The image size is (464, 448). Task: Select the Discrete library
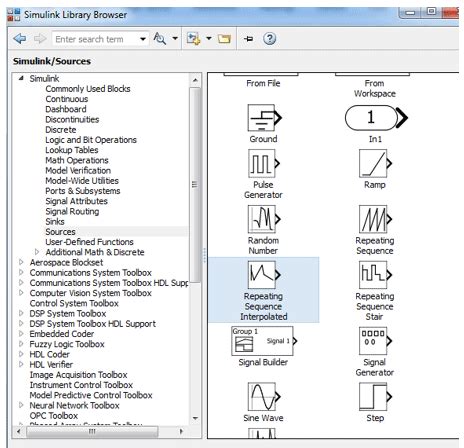61,130
